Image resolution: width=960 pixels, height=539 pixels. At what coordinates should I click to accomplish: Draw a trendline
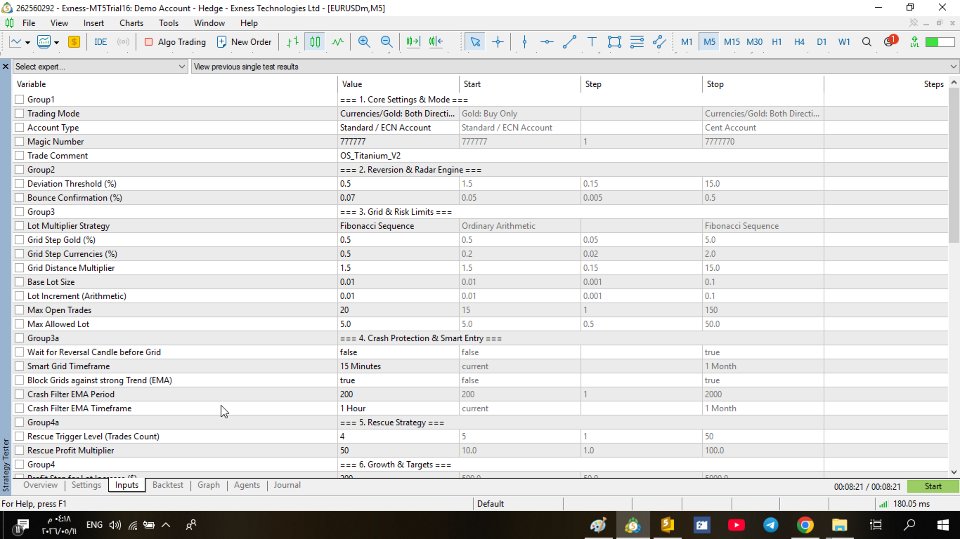(569, 42)
